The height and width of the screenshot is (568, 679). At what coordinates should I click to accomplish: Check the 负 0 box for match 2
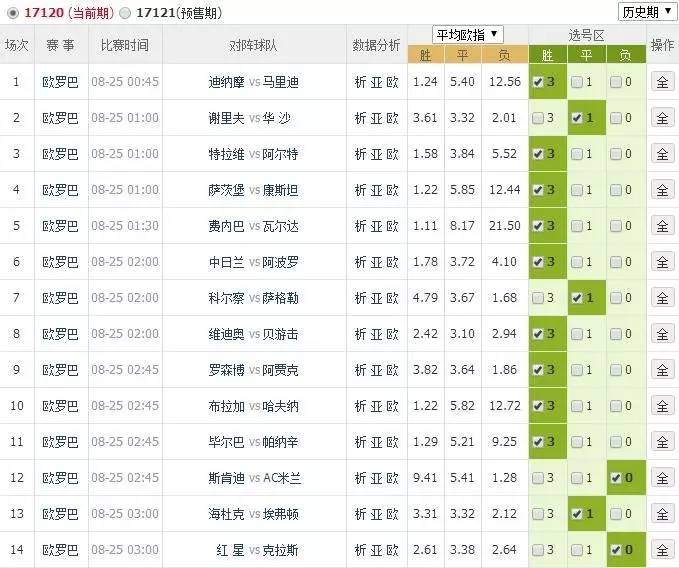pyautogui.click(x=615, y=118)
